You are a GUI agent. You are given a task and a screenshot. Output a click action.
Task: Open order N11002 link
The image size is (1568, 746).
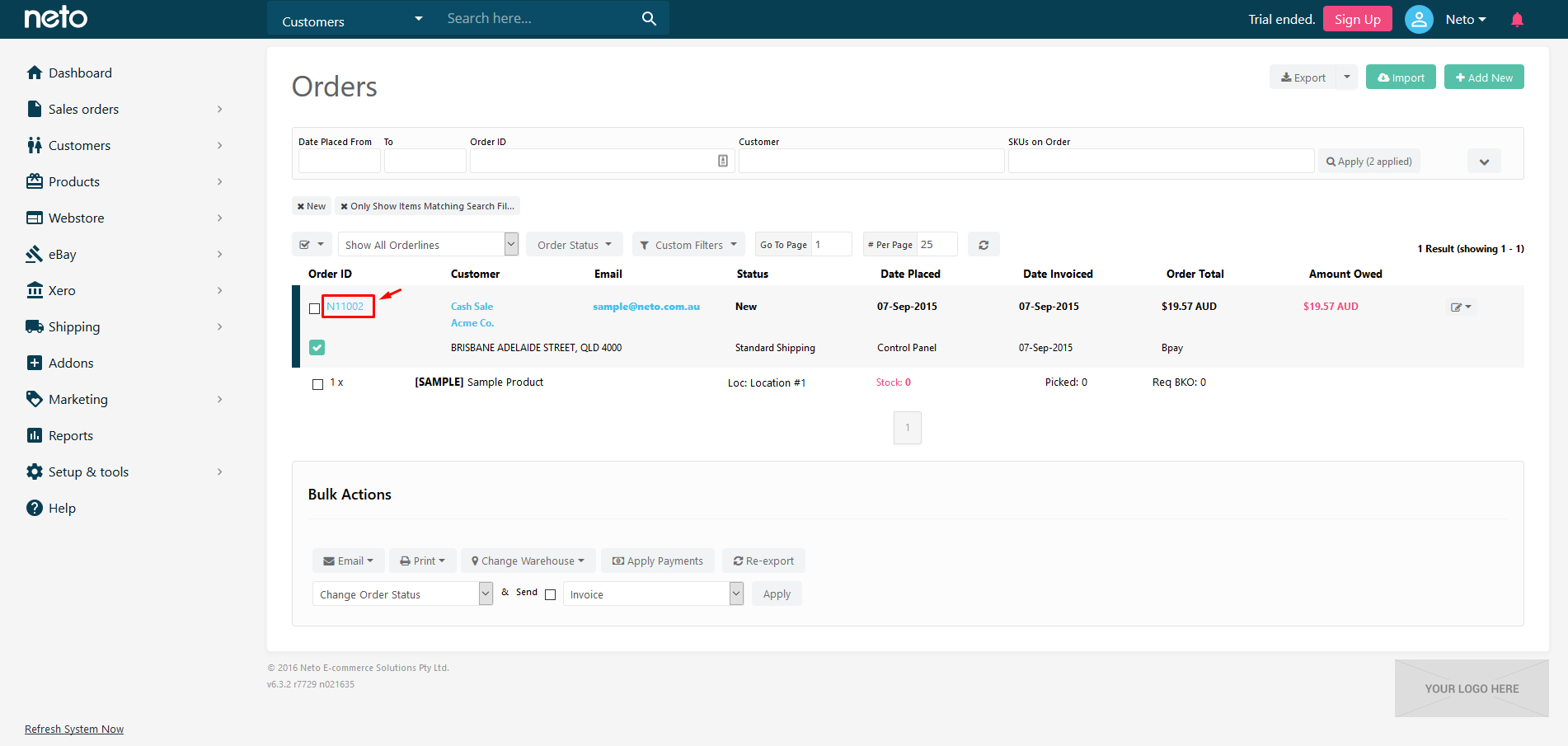(345, 307)
